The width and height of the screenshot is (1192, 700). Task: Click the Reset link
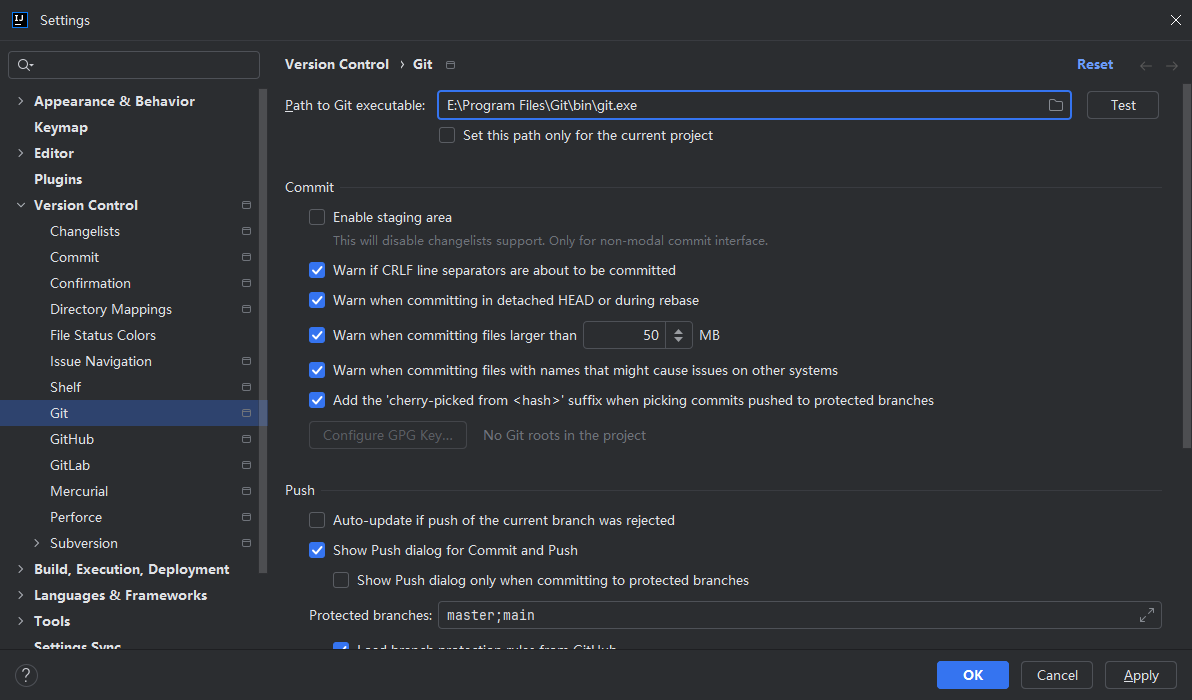click(x=1095, y=65)
